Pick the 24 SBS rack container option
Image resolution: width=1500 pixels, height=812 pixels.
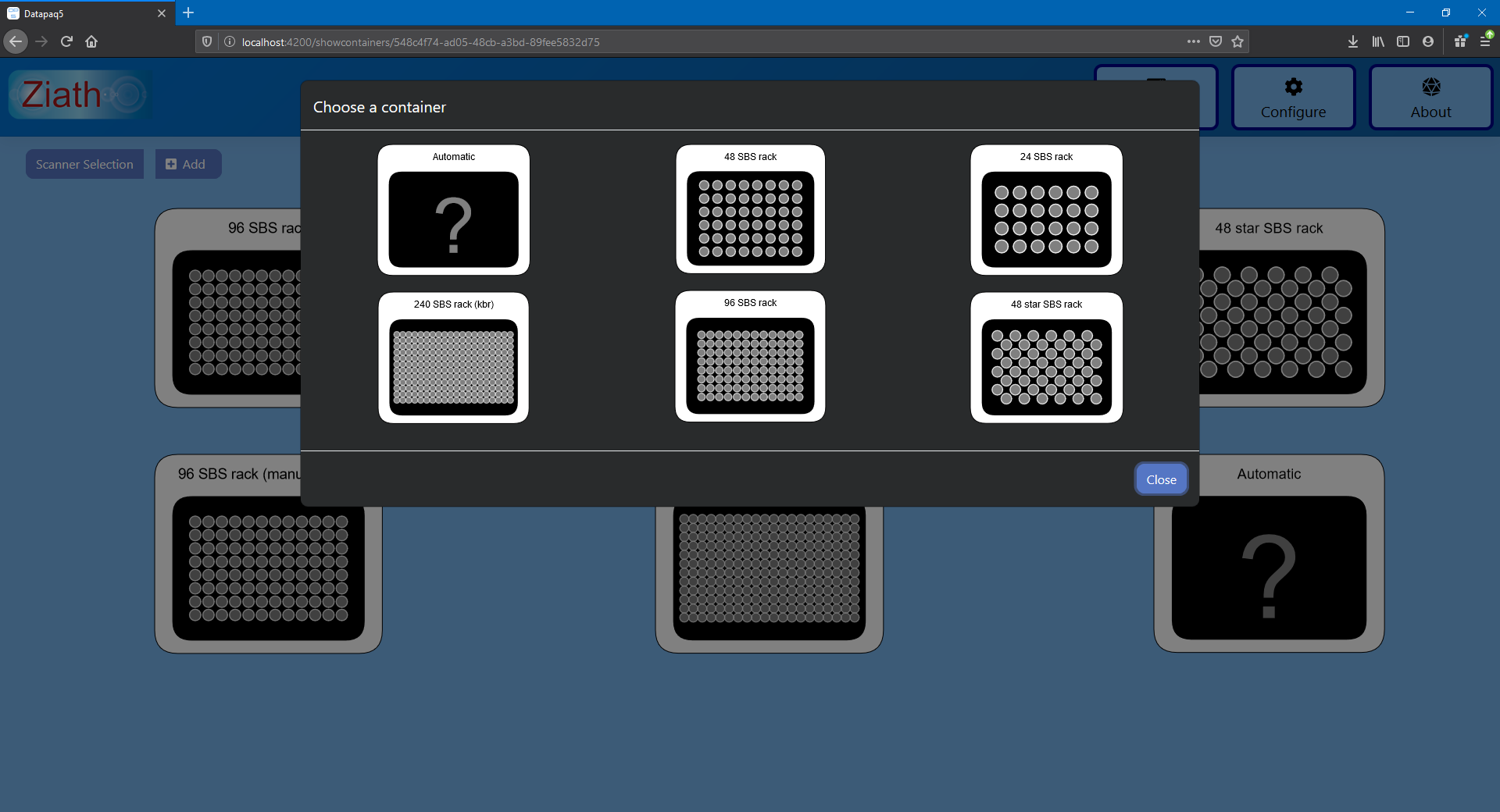coord(1046,210)
